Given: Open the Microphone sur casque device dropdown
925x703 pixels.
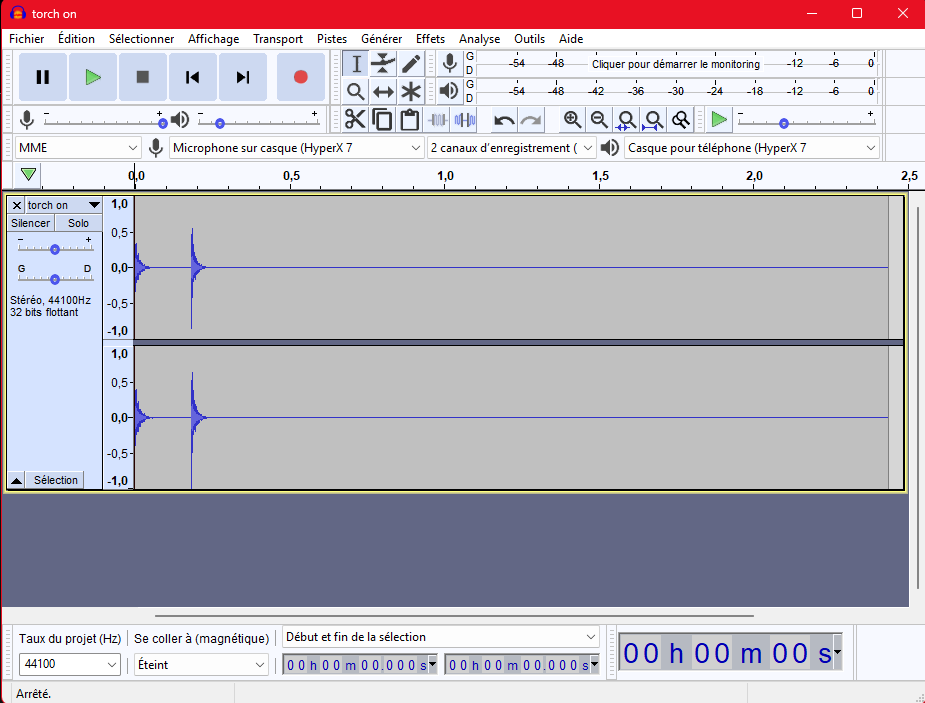Looking at the screenshot, I should pyautogui.click(x=297, y=147).
